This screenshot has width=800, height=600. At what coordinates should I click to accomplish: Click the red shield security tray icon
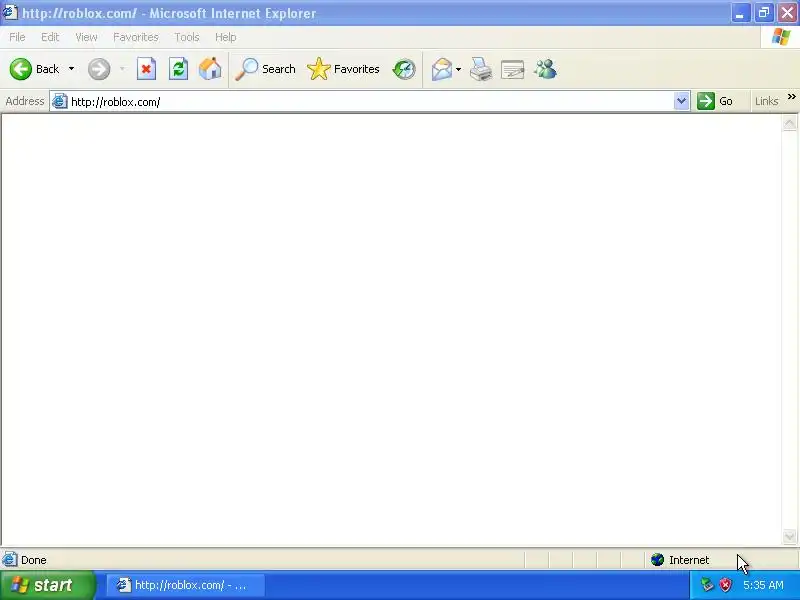(725, 585)
